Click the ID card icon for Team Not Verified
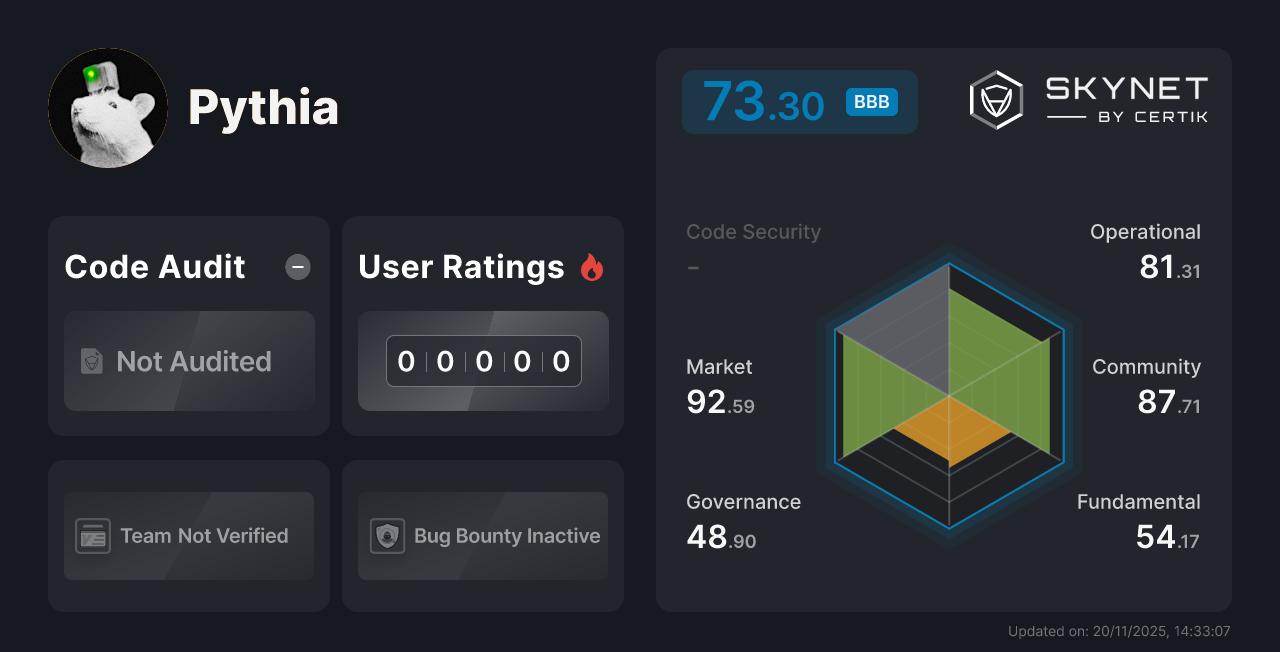1280x652 pixels. [94, 536]
